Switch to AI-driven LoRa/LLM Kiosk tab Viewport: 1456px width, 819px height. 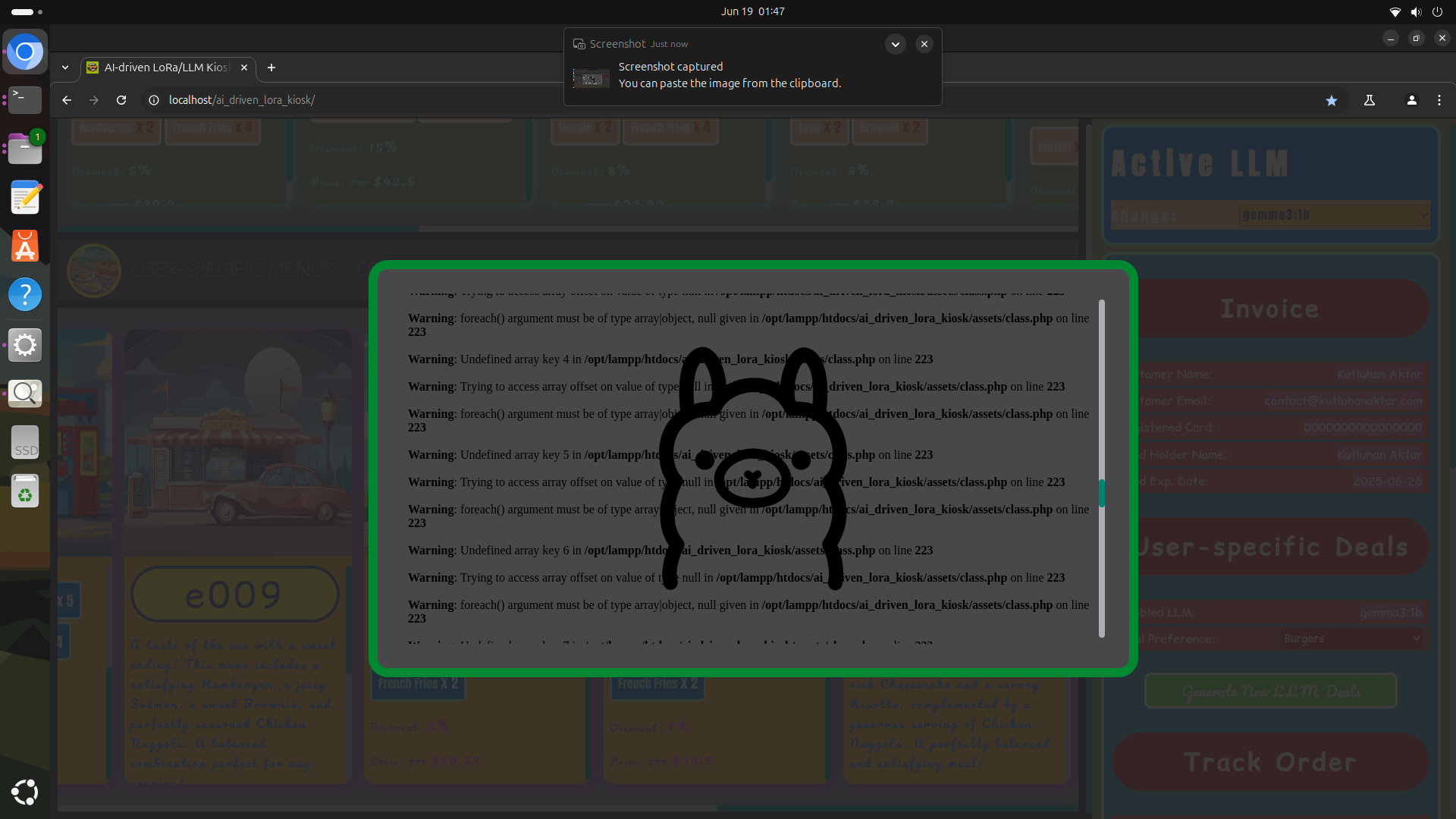pyautogui.click(x=168, y=67)
